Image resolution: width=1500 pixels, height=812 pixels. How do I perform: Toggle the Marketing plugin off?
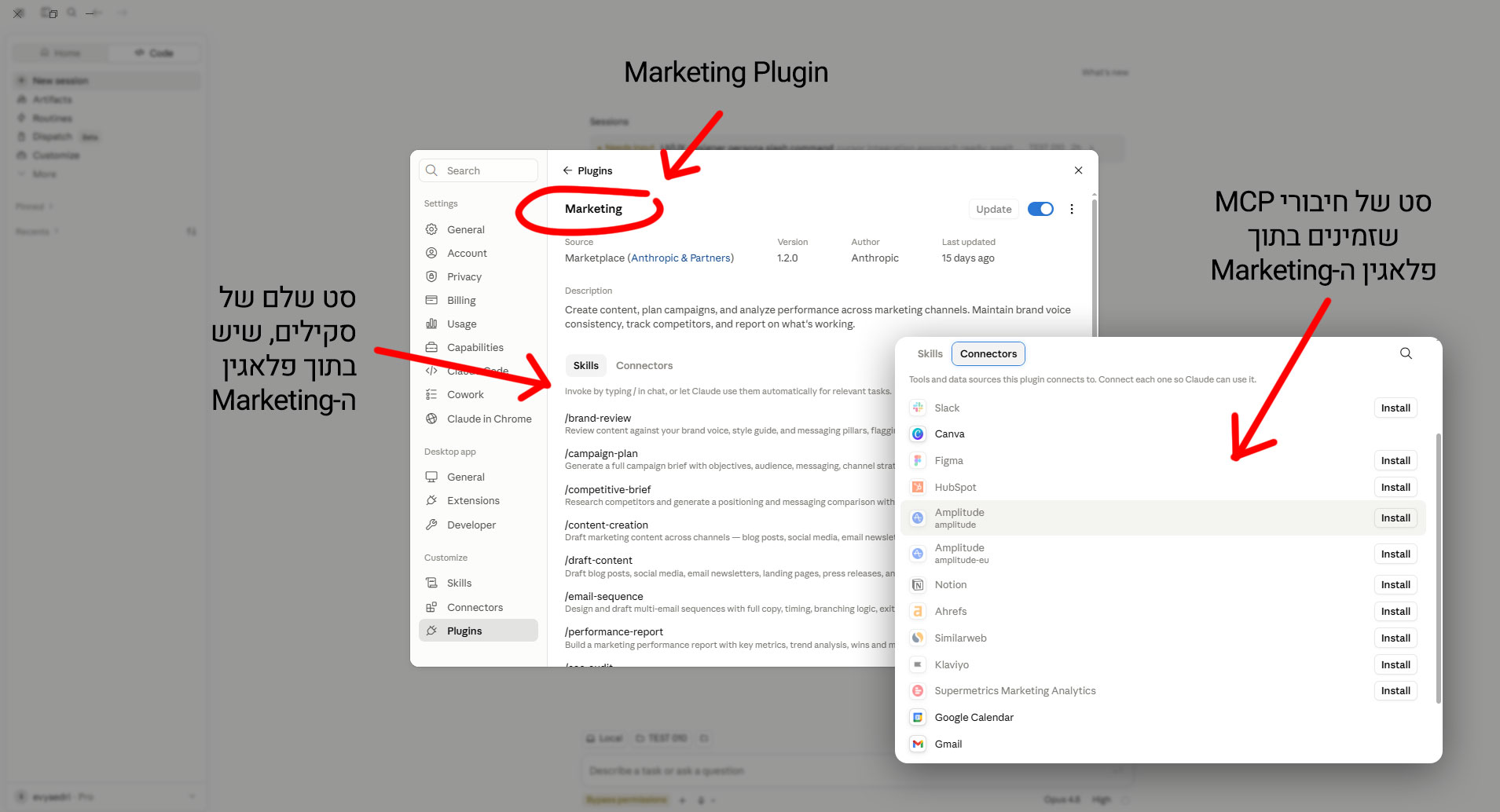1040,209
